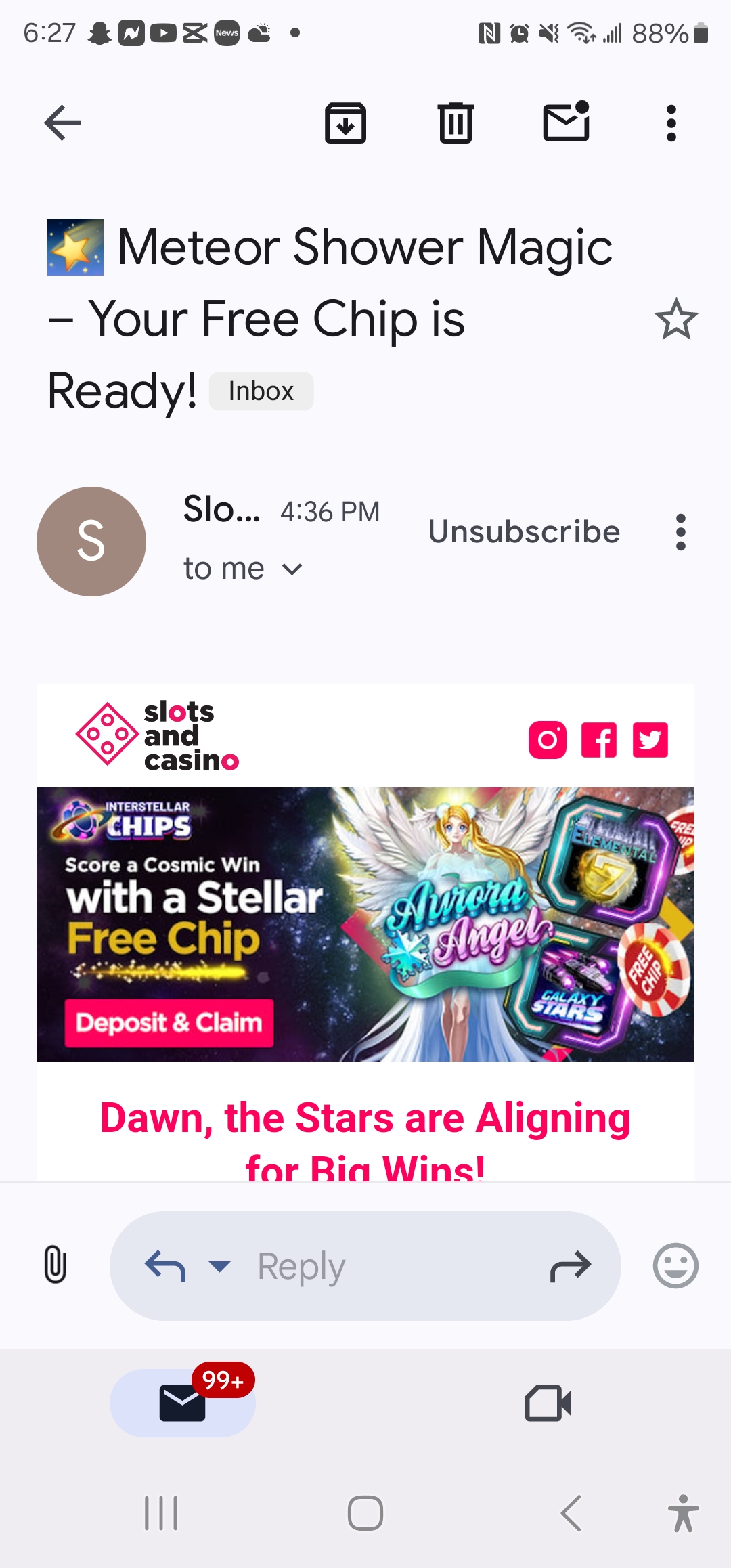
Task: Tap the Reply text field
Action: [365, 1266]
